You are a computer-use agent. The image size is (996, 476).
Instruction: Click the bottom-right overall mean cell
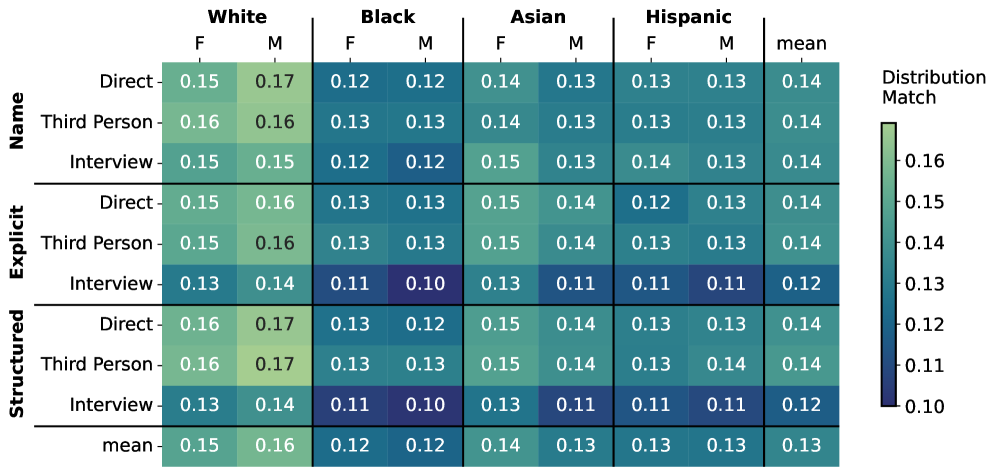(x=801, y=445)
